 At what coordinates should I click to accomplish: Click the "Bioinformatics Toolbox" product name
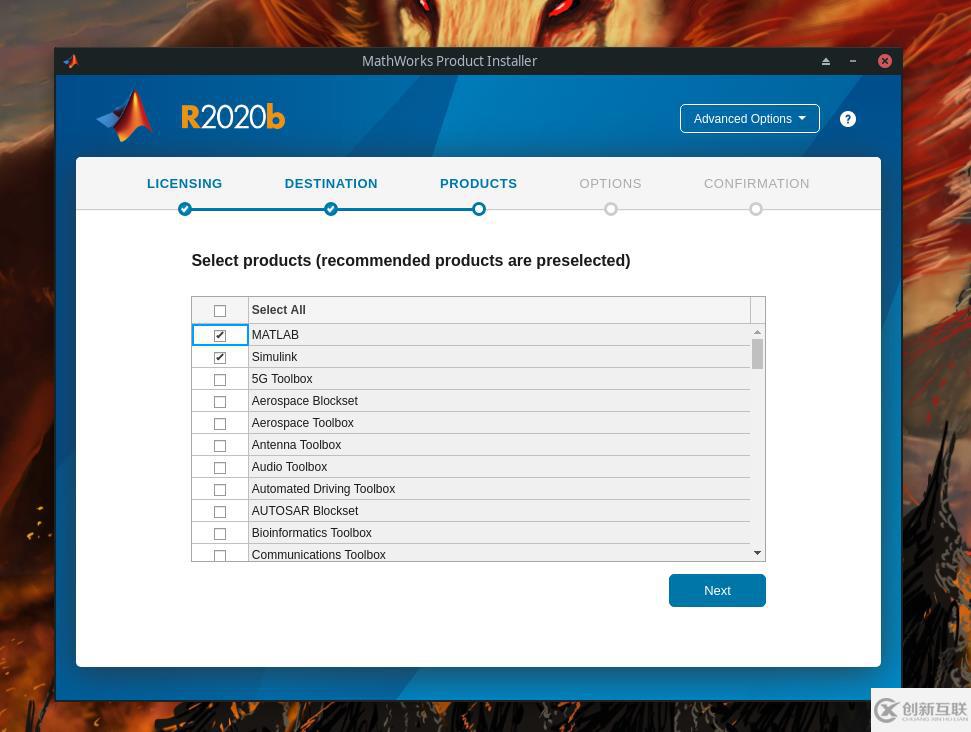(311, 533)
